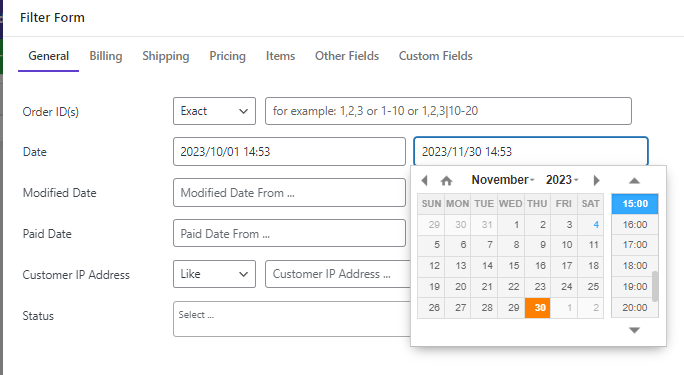Go to previous month in date picker
The width and height of the screenshot is (684, 375).
click(x=424, y=180)
